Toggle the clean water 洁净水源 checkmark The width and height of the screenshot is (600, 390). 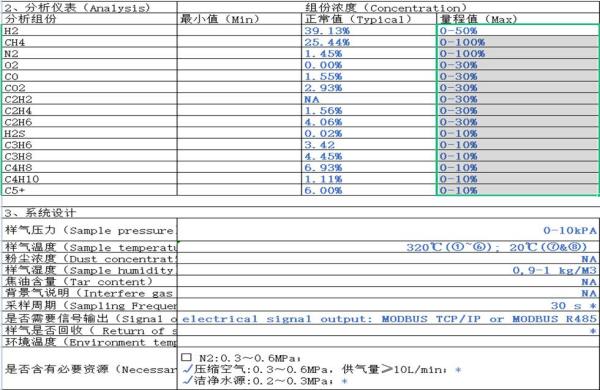click(188, 380)
